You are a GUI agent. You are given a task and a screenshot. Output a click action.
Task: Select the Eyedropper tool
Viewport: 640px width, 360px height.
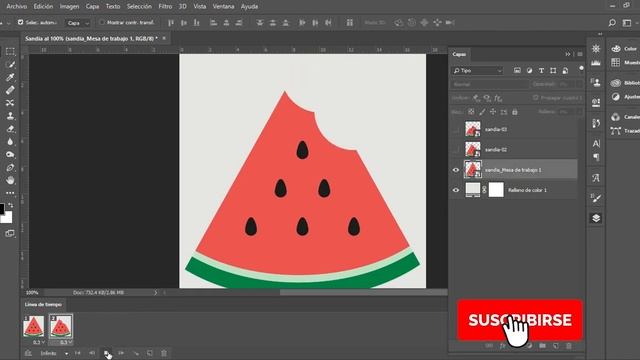pyautogui.click(x=10, y=78)
